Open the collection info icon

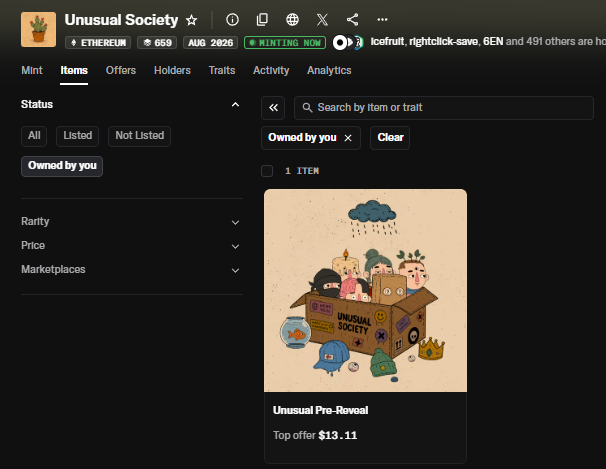click(x=232, y=19)
